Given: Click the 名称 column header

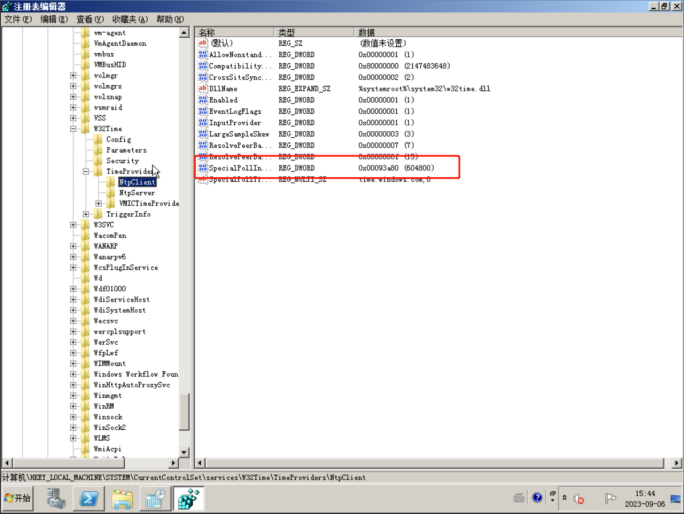Looking at the screenshot, I should 232,33.
